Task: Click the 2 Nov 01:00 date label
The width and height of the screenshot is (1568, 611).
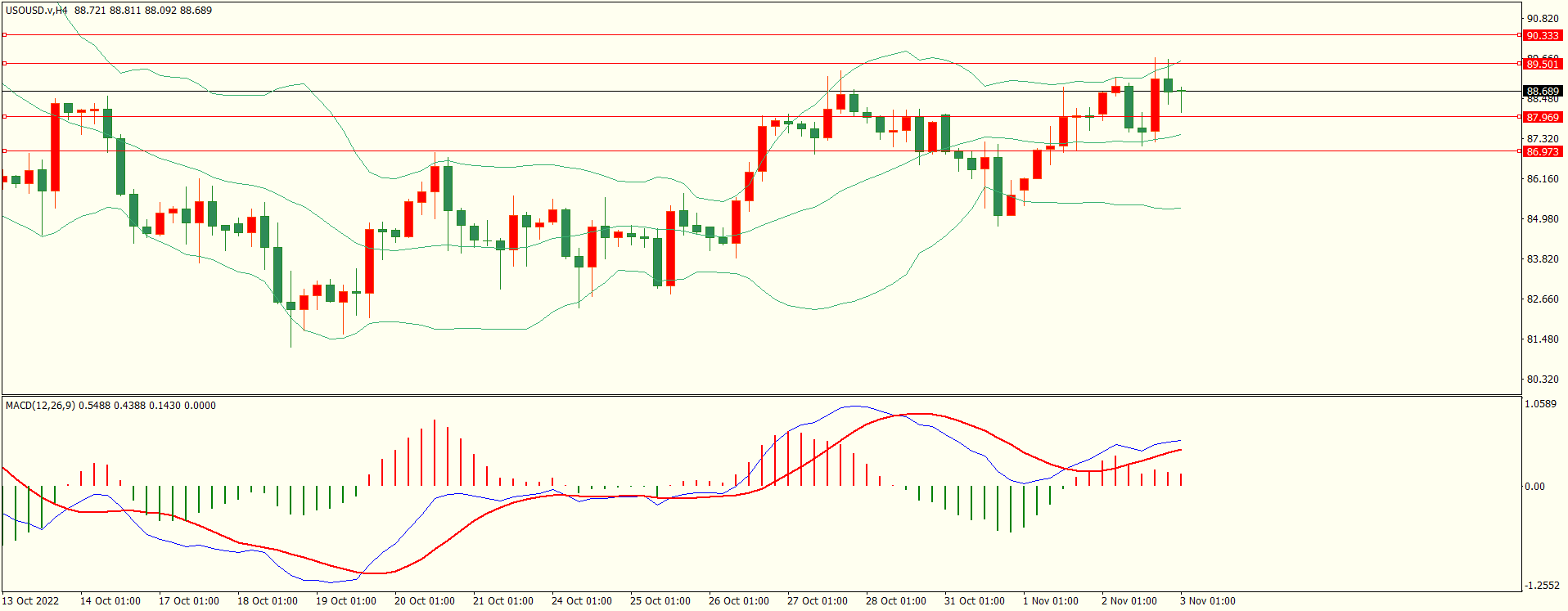Action: [x=1129, y=601]
